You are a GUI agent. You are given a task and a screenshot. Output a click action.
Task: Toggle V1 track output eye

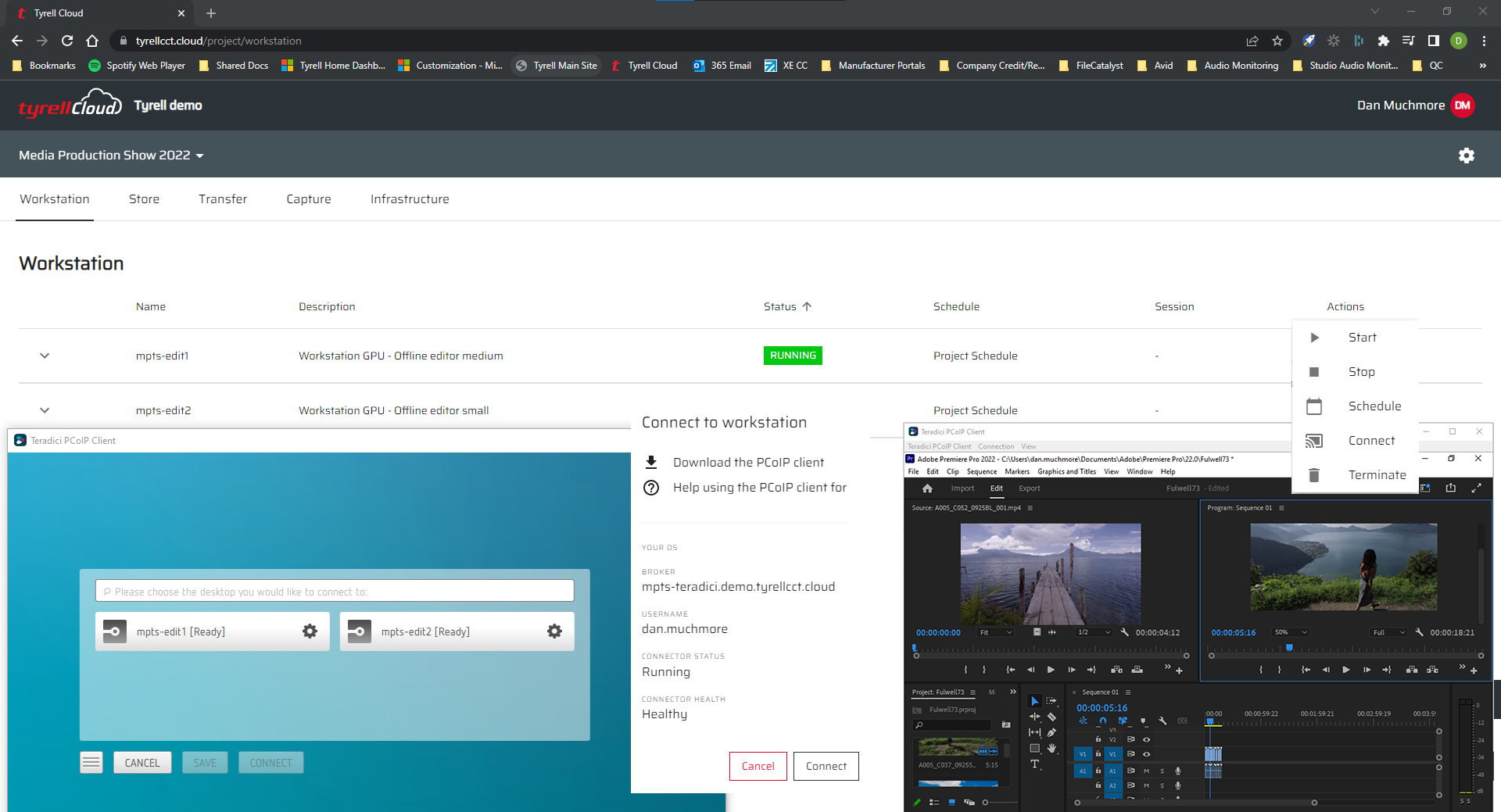(x=1147, y=754)
